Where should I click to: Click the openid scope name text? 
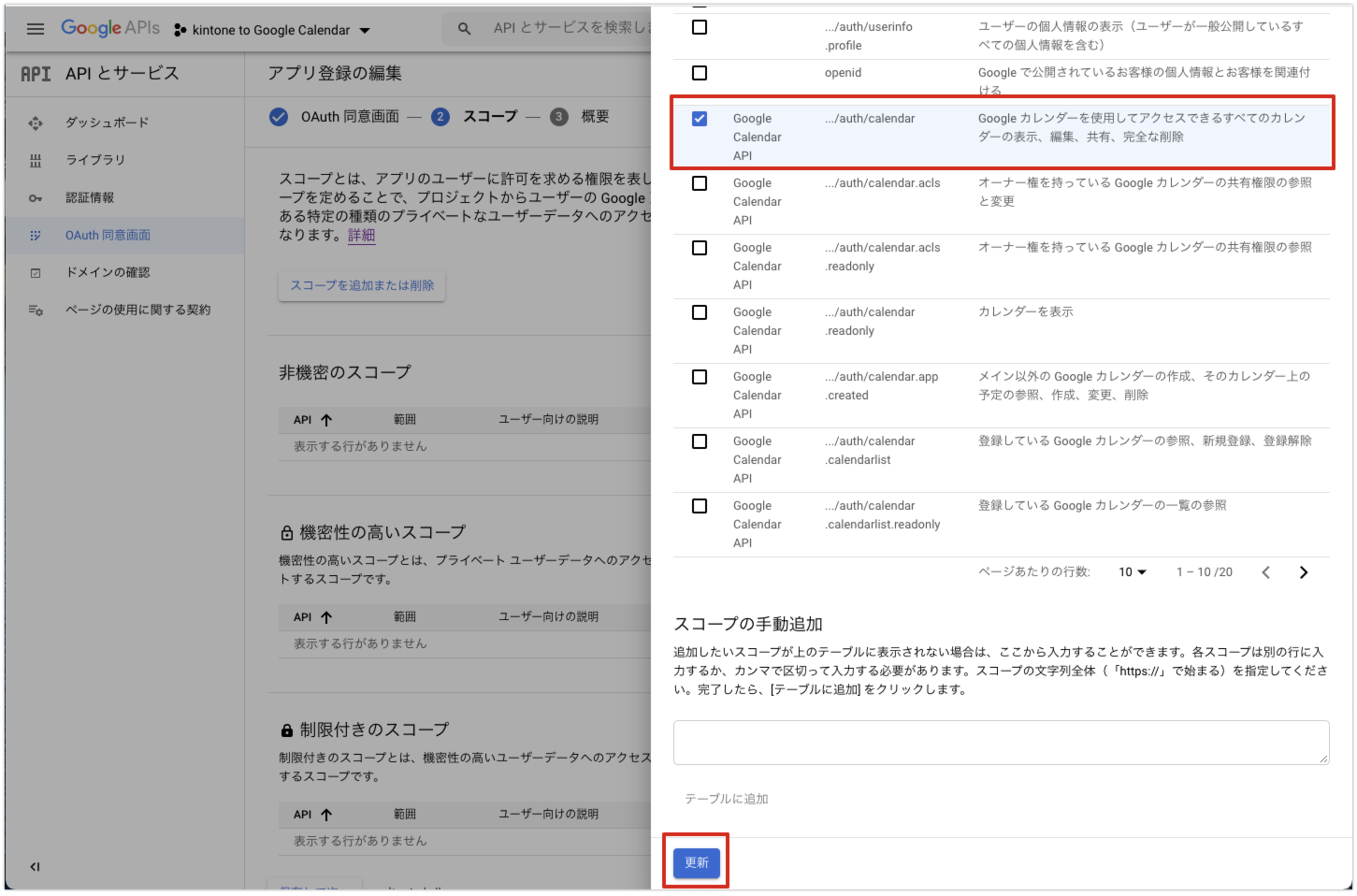pyautogui.click(x=843, y=73)
